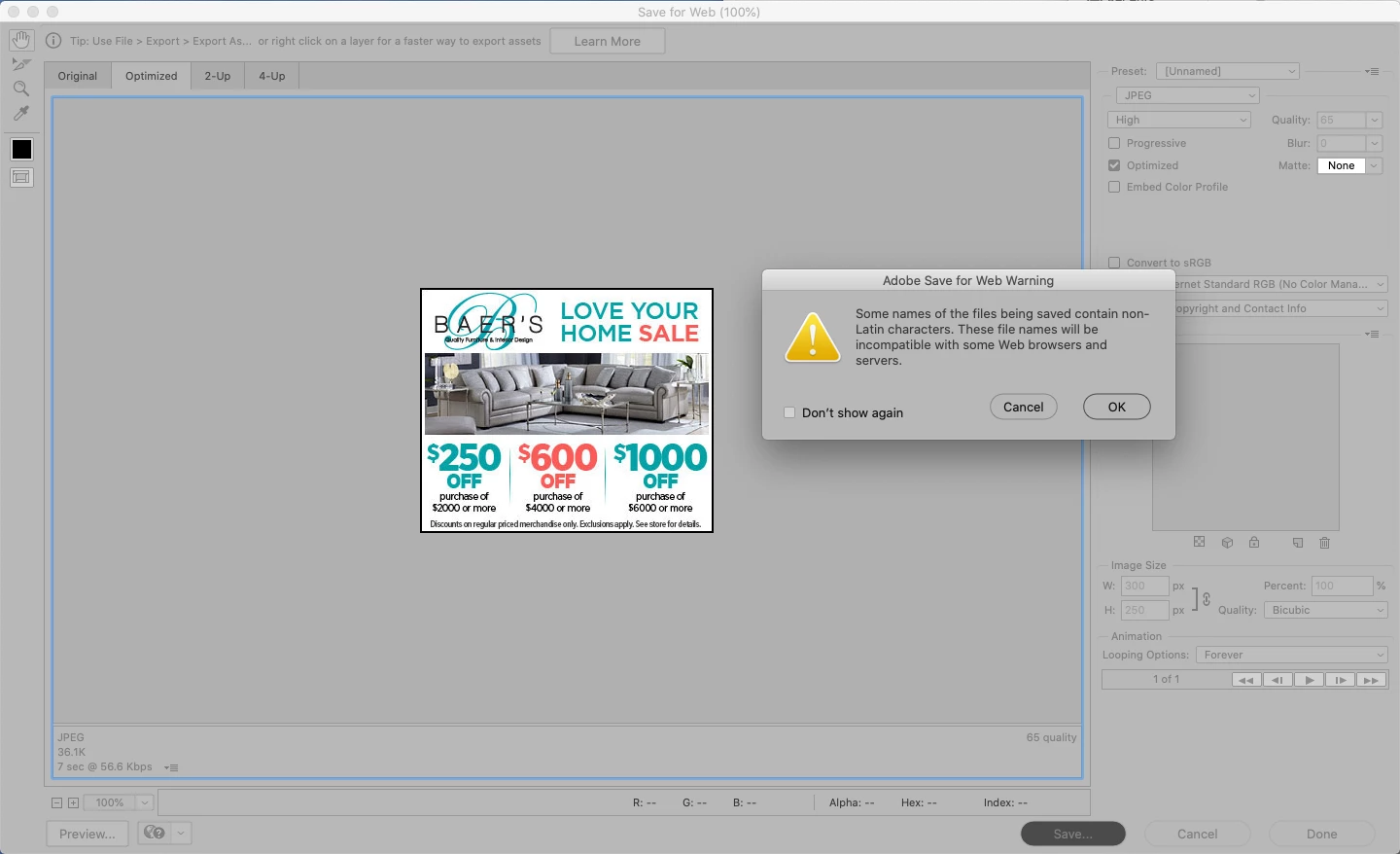Viewport: 1400px width, 854px height.
Task: Click the Quality value field
Action: point(1342,120)
